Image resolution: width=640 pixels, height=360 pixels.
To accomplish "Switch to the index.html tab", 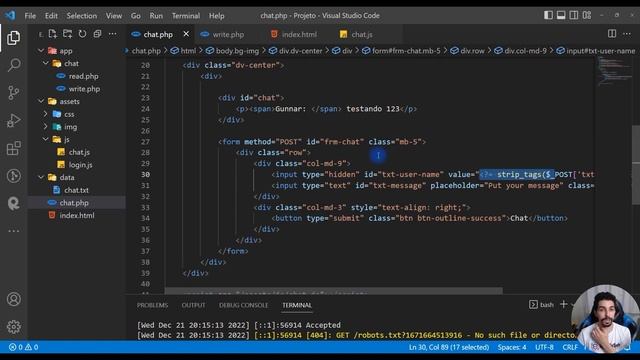I will click(x=299, y=34).
